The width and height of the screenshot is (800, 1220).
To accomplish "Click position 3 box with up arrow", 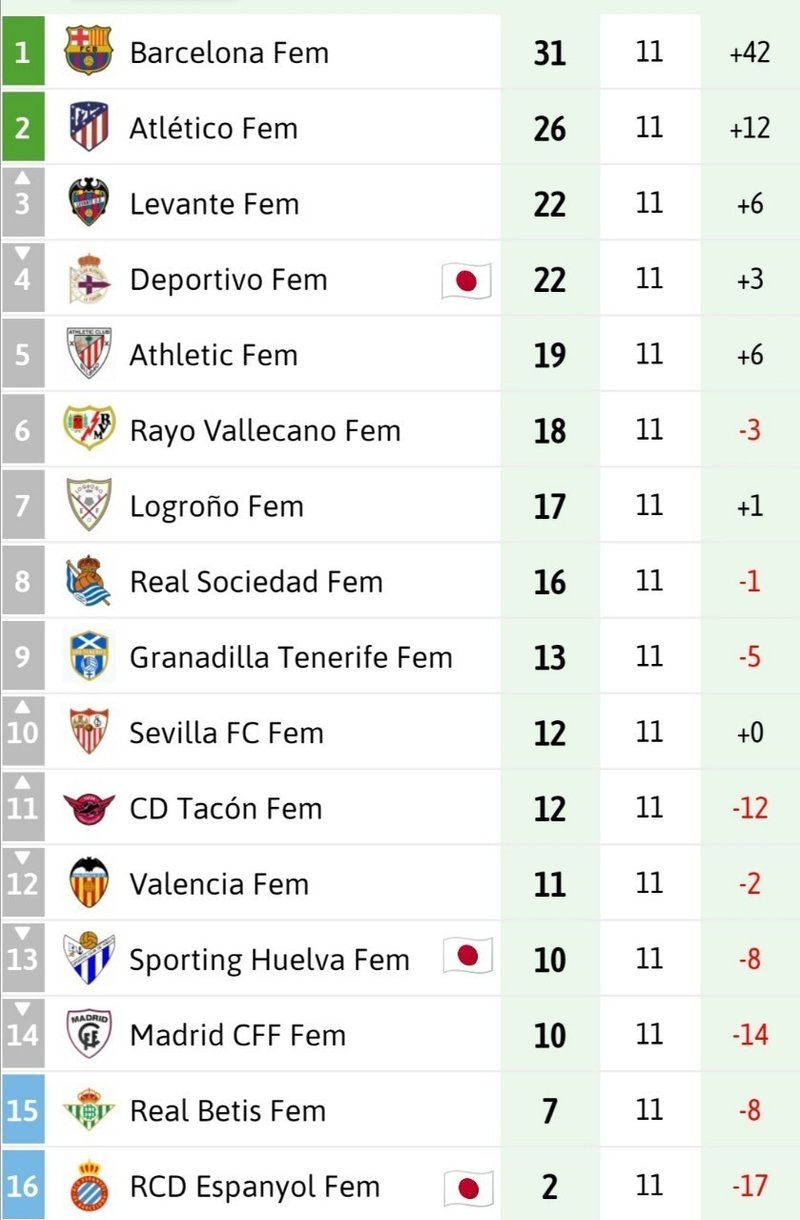I will (x=22, y=203).
